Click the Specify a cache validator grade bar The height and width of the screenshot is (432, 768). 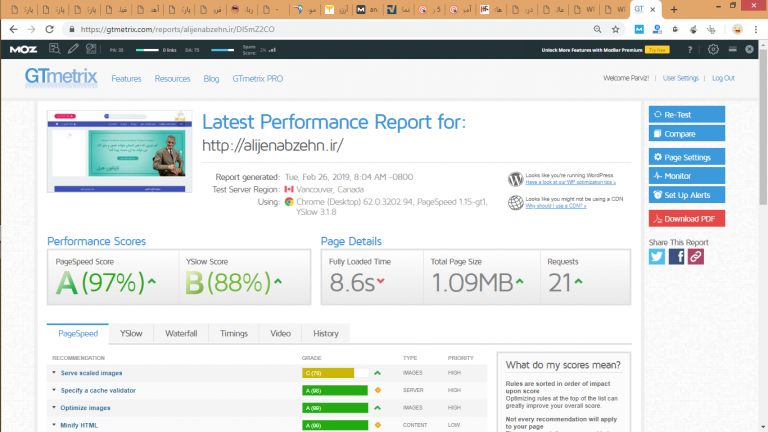(x=335, y=390)
